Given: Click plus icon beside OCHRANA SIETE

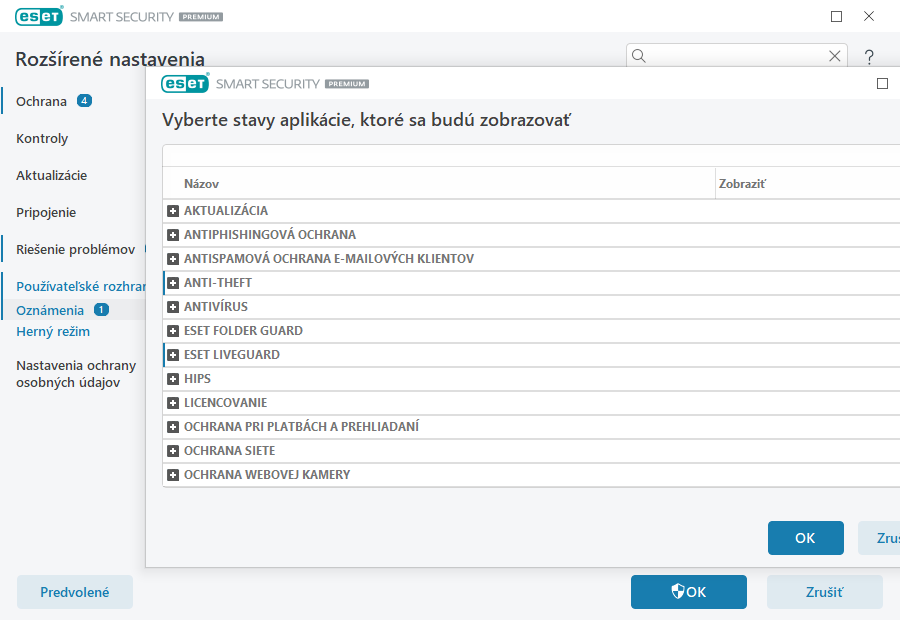Looking at the screenshot, I should (x=173, y=451).
